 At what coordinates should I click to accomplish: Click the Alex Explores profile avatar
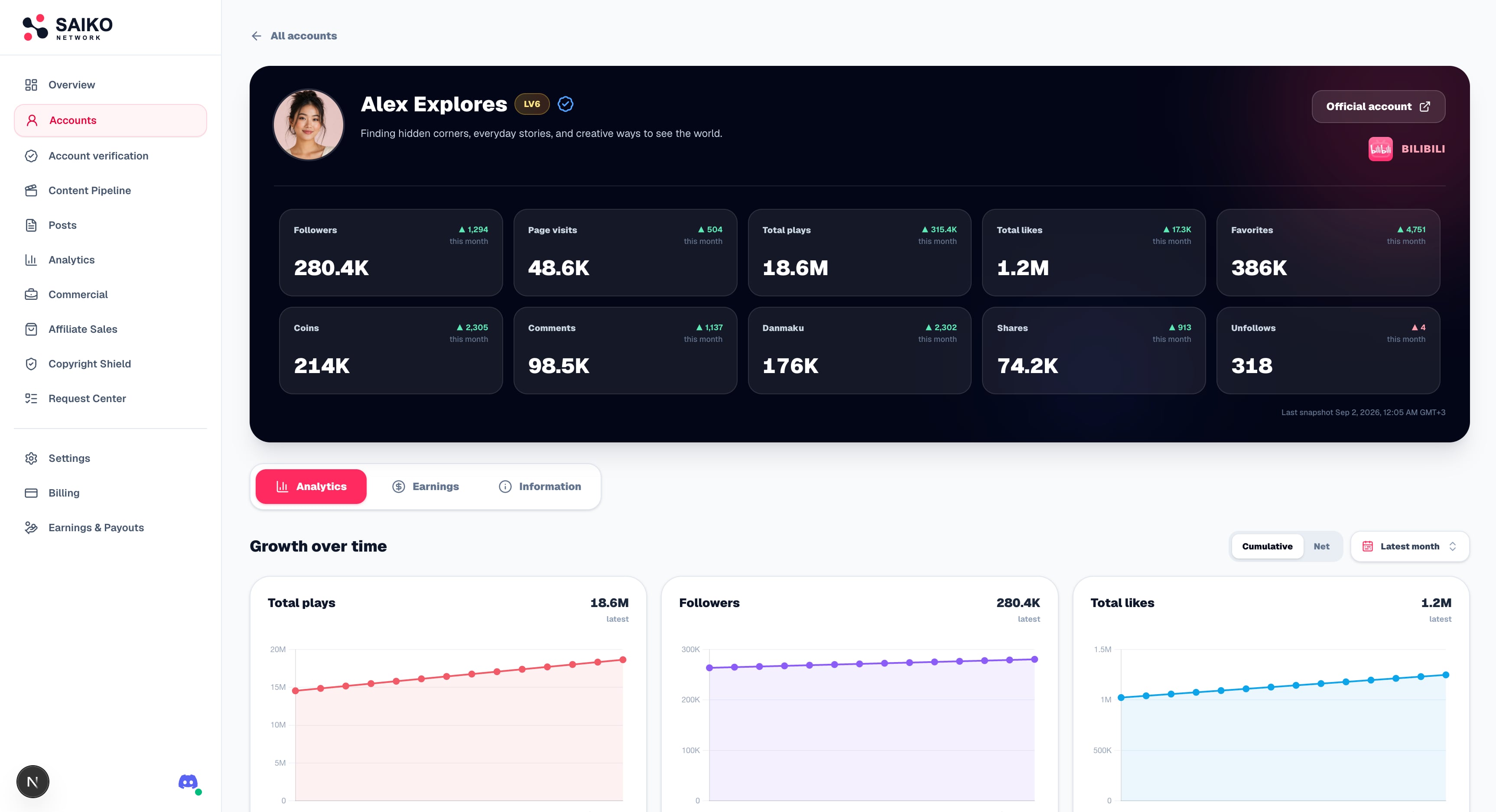[309, 124]
